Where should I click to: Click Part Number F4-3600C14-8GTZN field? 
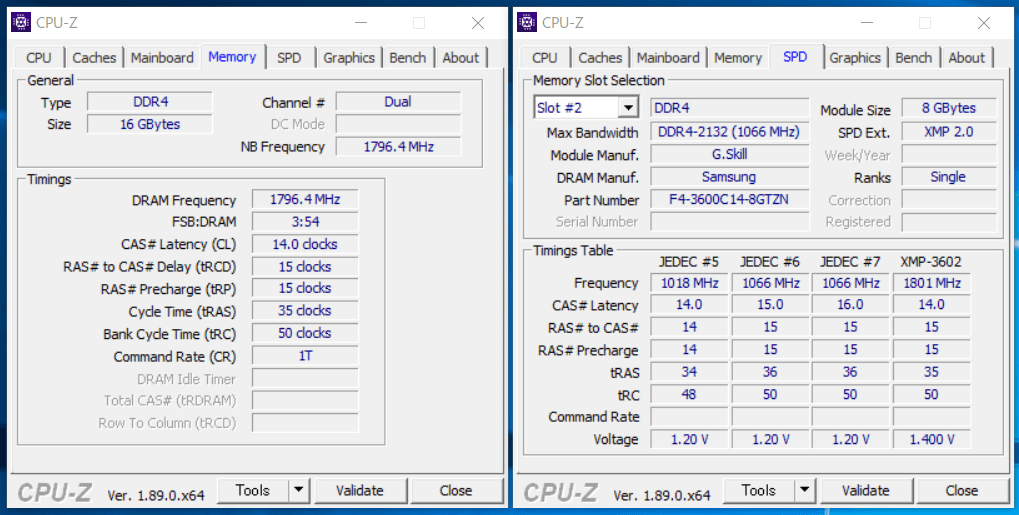tap(729, 199)
